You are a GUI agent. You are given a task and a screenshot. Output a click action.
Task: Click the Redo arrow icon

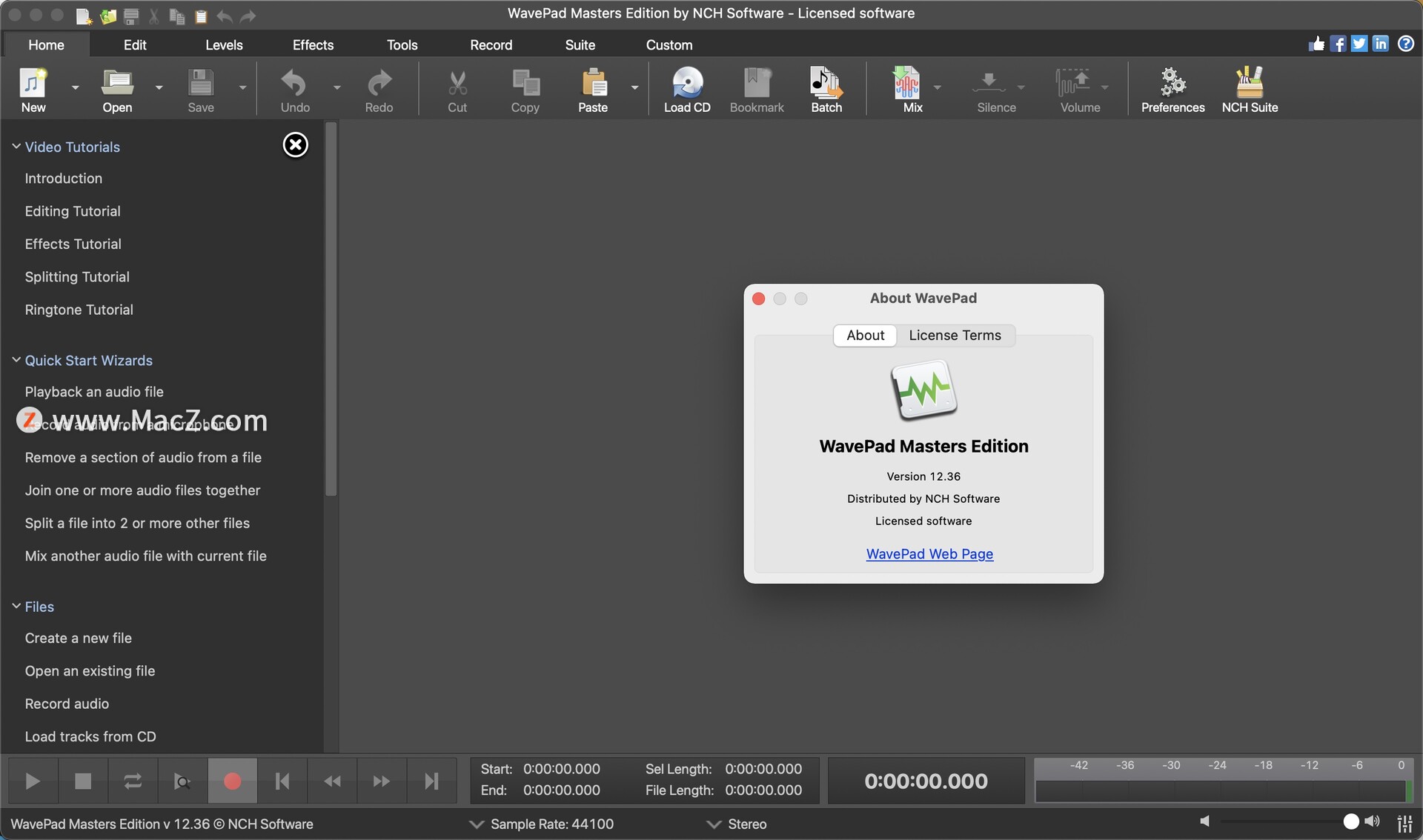379,83
